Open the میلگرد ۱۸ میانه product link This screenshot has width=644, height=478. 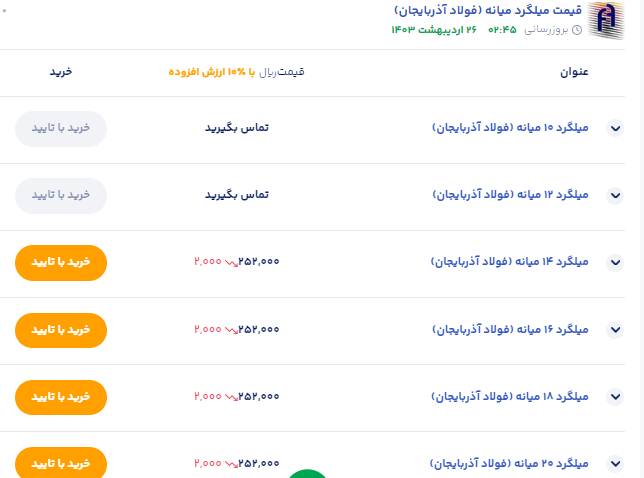(x=510, y=396)
